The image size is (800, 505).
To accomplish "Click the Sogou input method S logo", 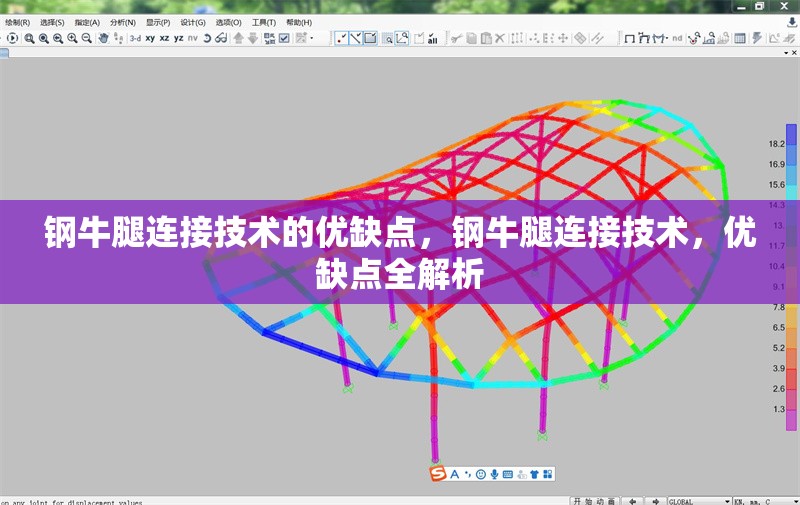I will tap(437, 473).
